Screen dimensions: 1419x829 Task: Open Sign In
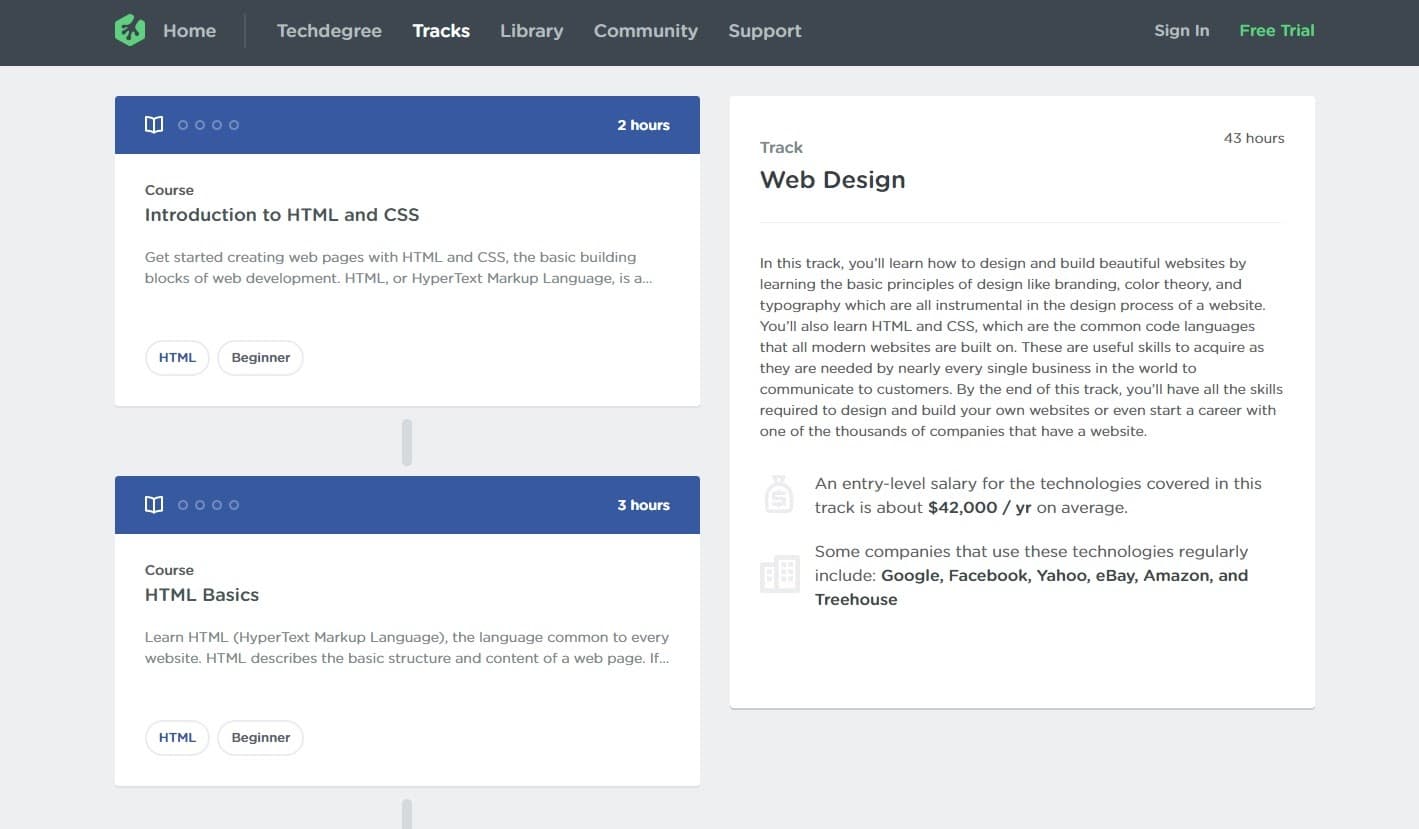pyautogui.click(x=1181, y=31)
